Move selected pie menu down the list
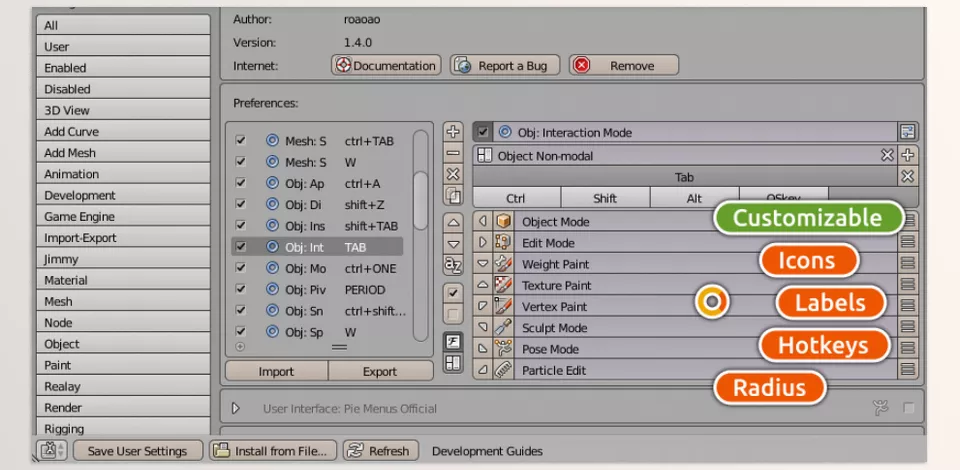Viewport: 960px width, 470px height. coord(453,244)
